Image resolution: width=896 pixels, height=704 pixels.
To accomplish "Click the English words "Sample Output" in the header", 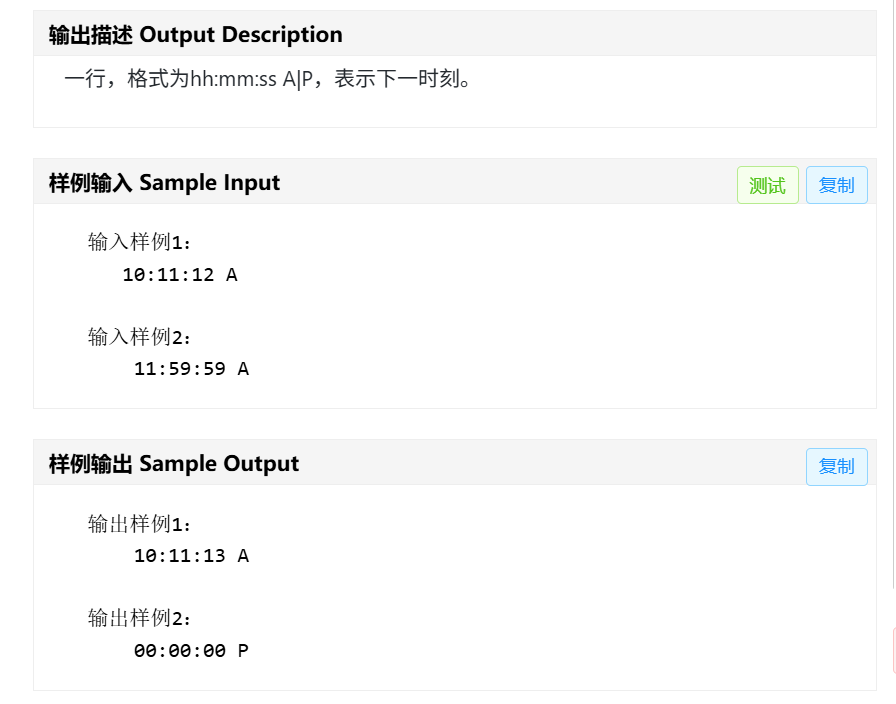I will tap(219, 464).
